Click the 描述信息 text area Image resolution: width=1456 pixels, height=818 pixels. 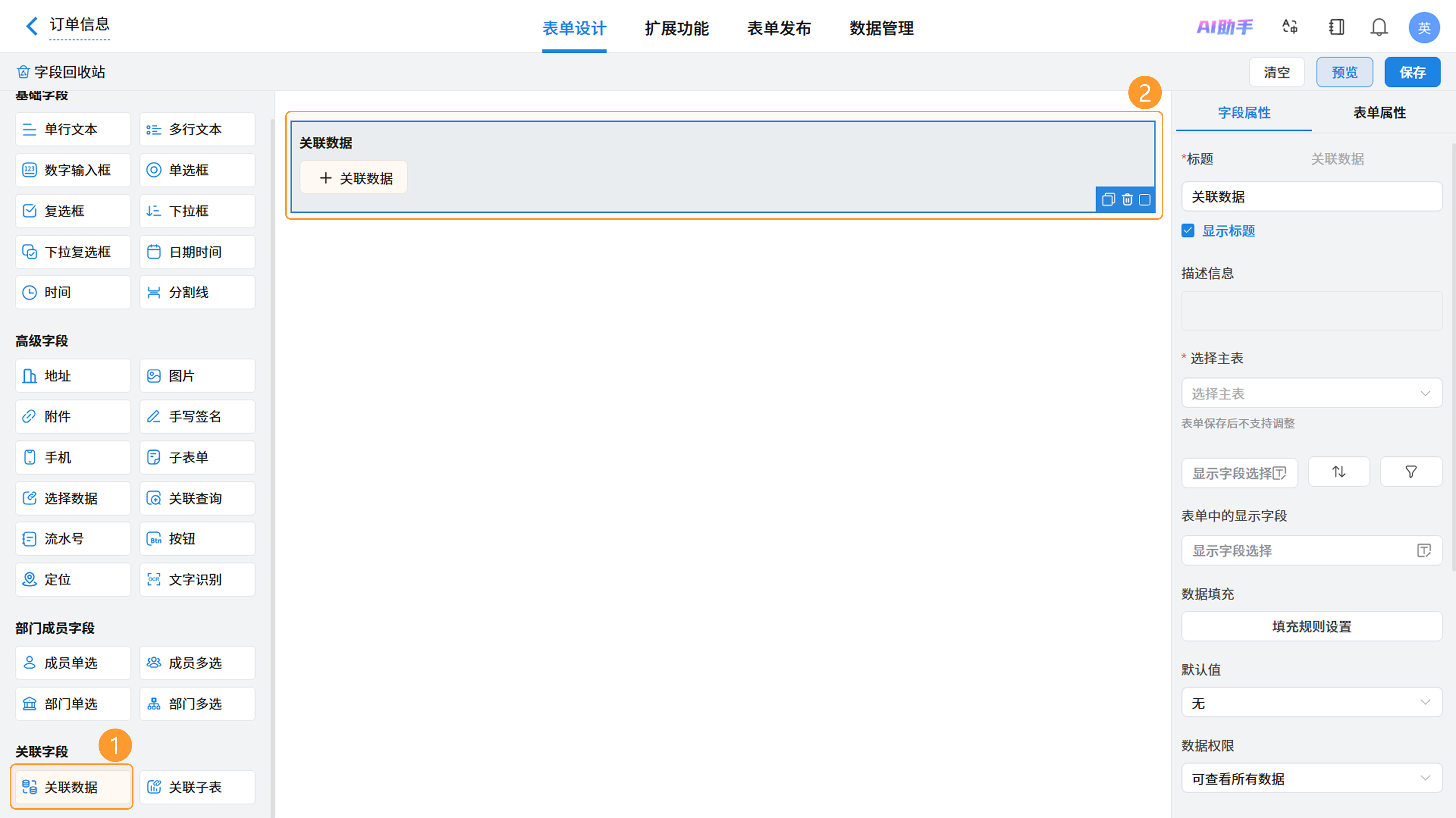pos(1311,311)
